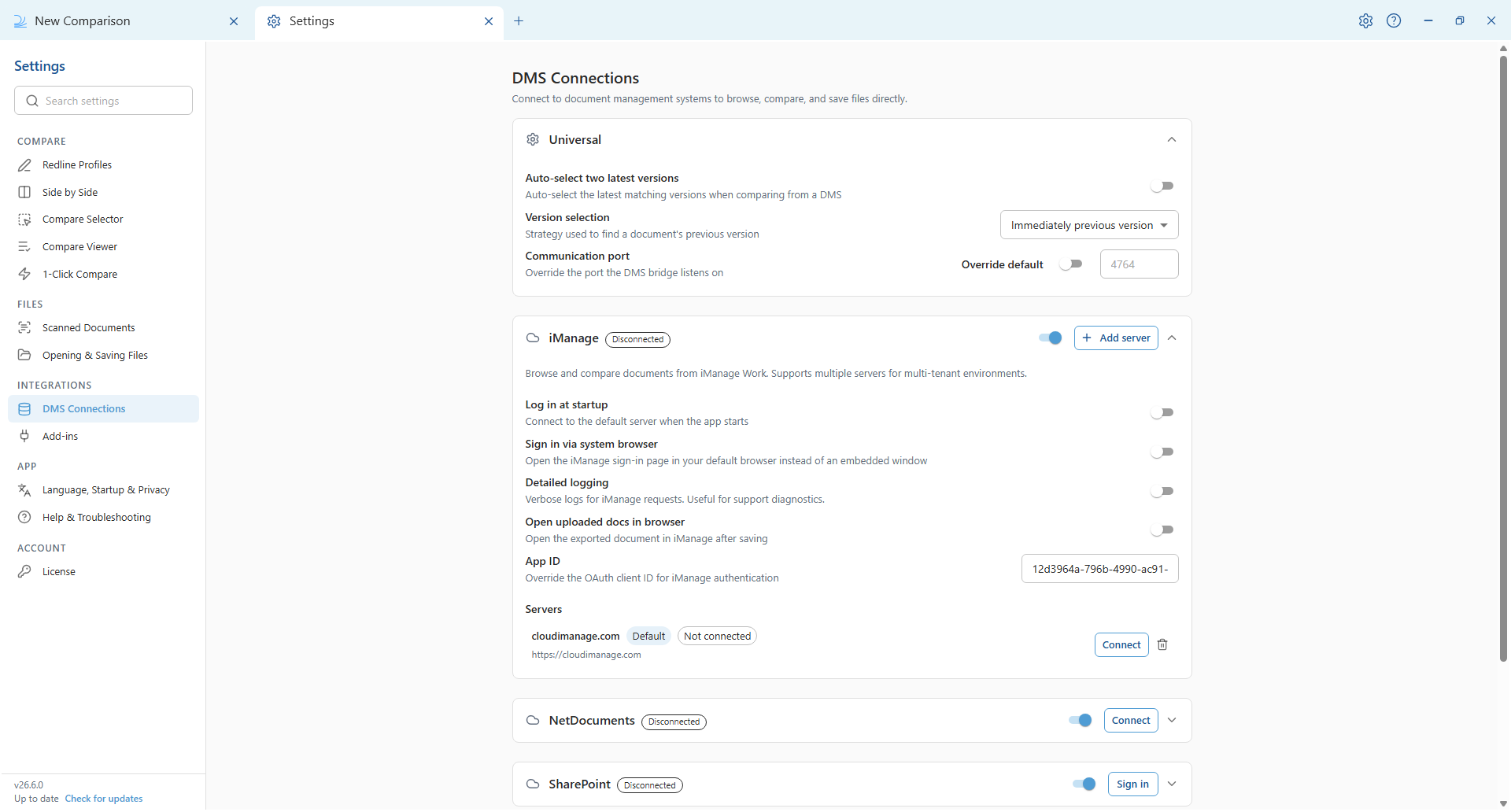
Task: Click the Redline Profiles pencil icon
Action: click(x=24, y=165)
